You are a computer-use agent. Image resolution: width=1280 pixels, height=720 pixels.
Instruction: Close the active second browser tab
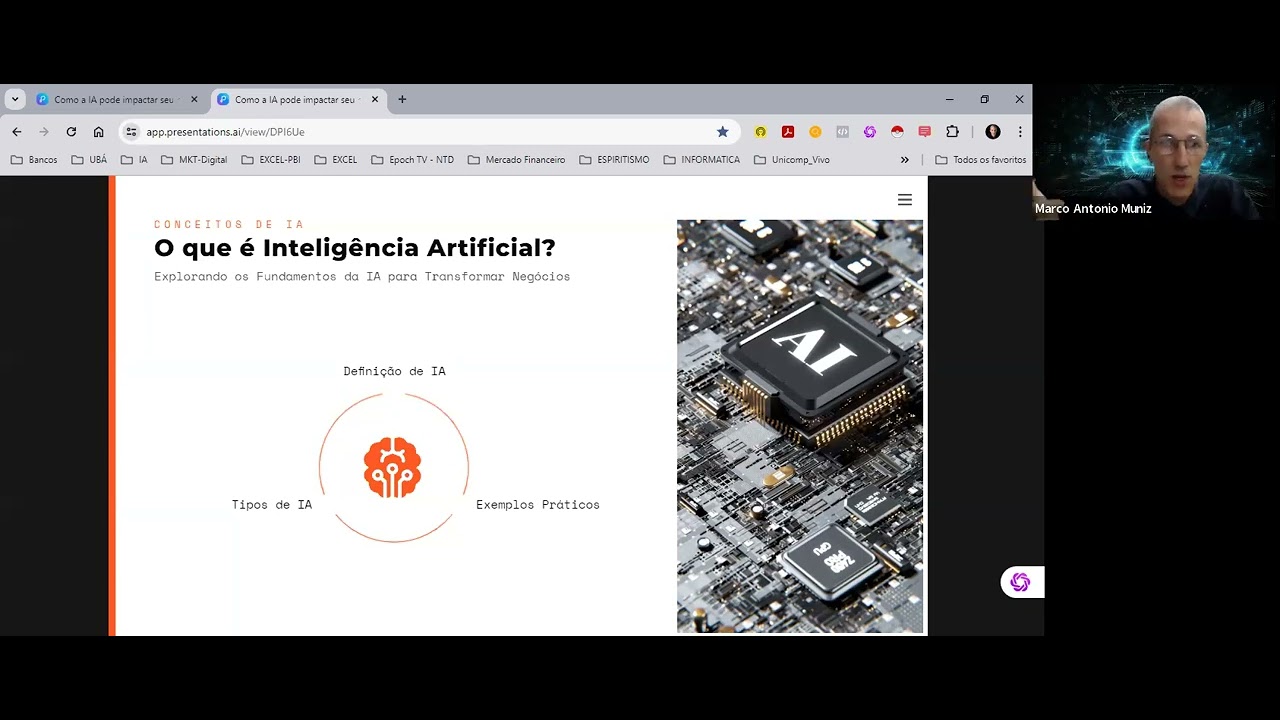[x=375, y=100]
